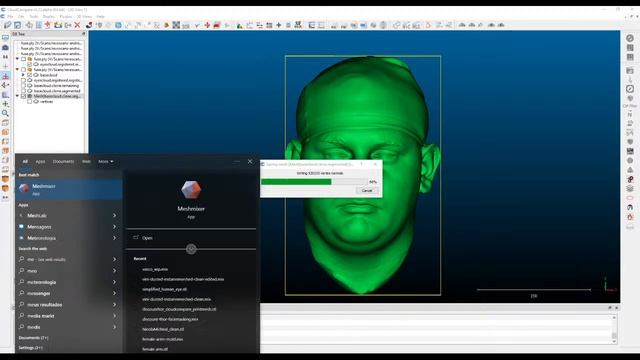Open recent file female-arm.stl

[155, 349]
